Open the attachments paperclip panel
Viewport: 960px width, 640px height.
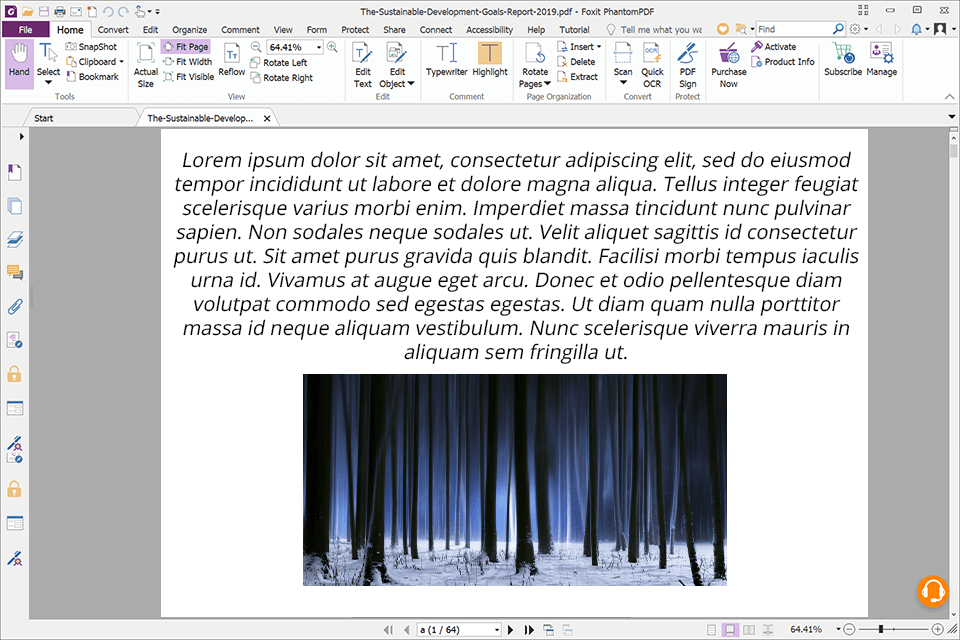pos(15,306)
